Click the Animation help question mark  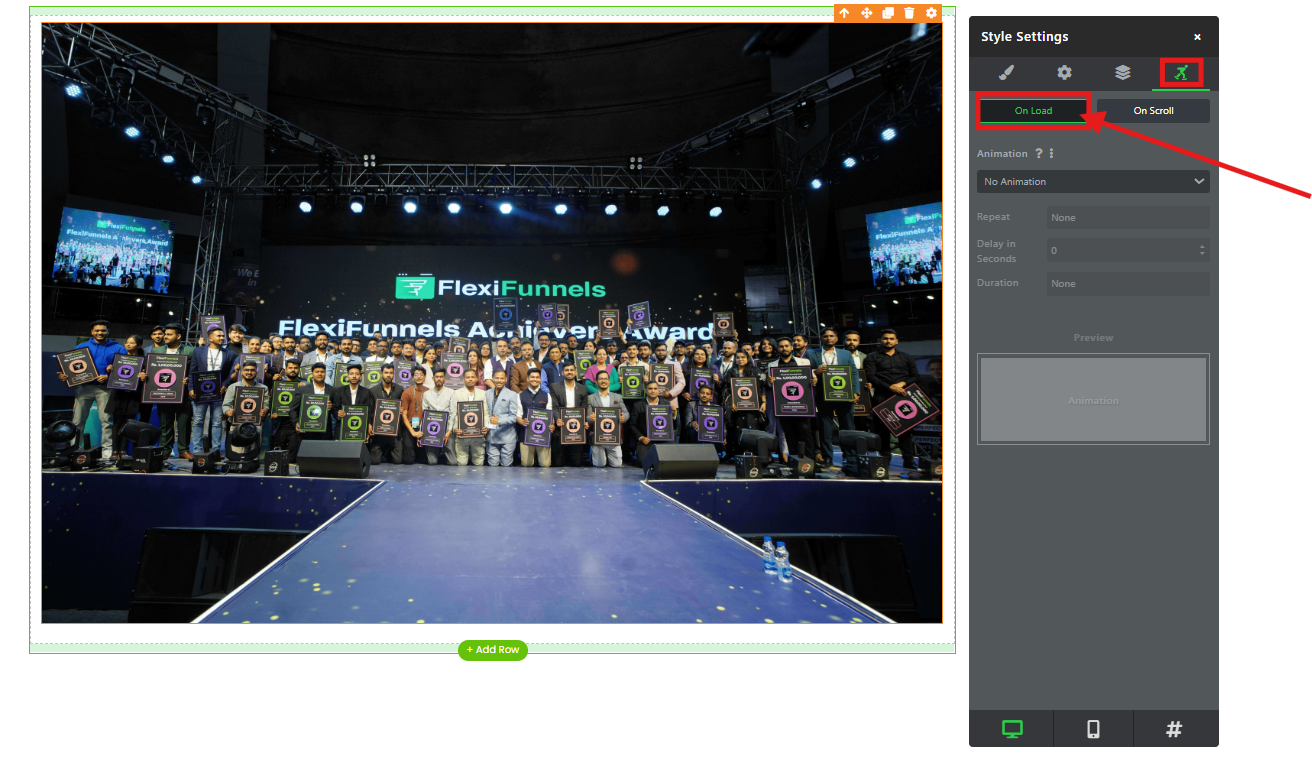pos(1039,154)
